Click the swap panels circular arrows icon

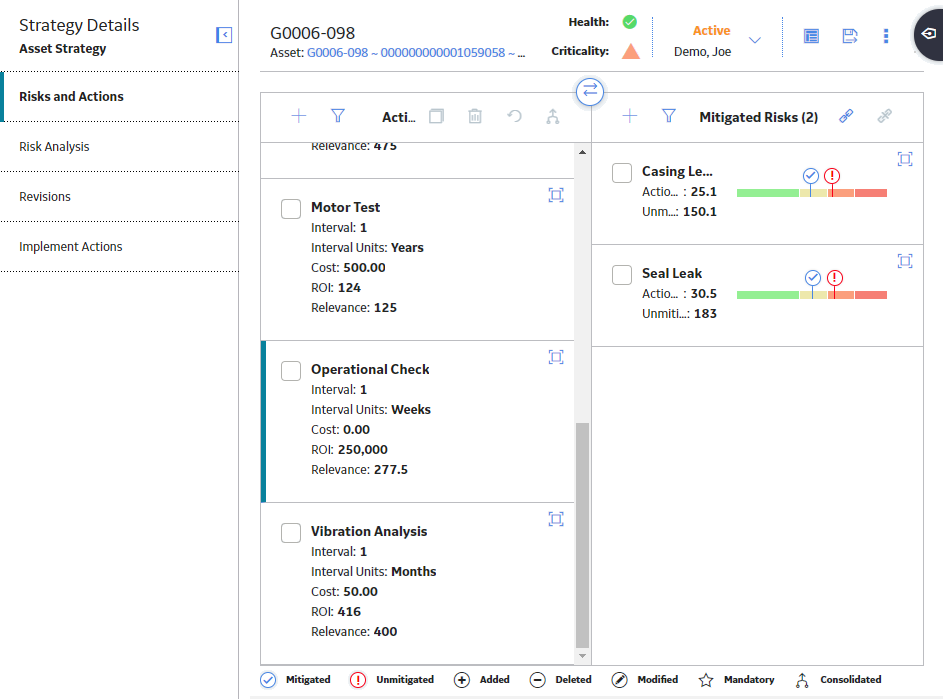click(590, 91)
